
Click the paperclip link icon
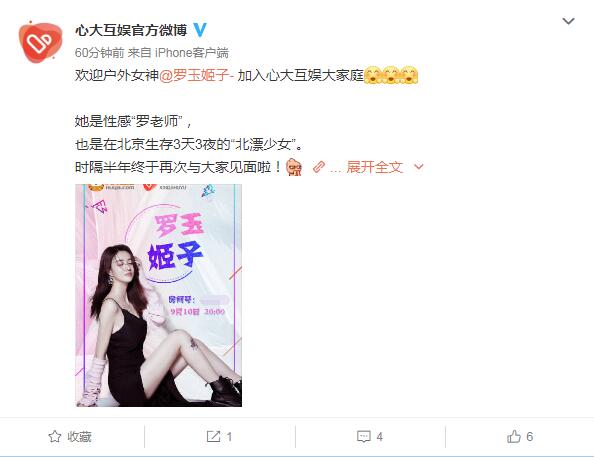(319, 167)
